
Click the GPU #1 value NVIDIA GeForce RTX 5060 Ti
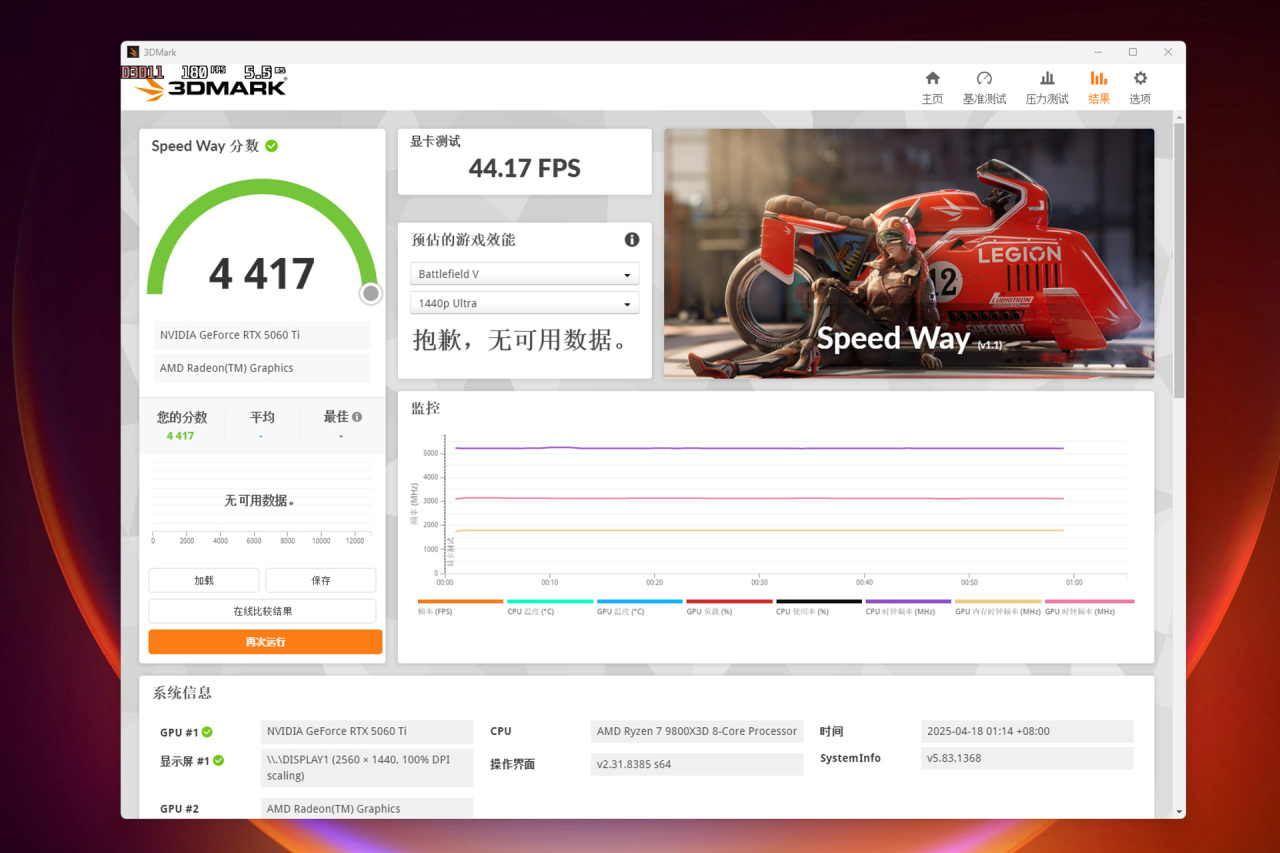tap(367, 732)
